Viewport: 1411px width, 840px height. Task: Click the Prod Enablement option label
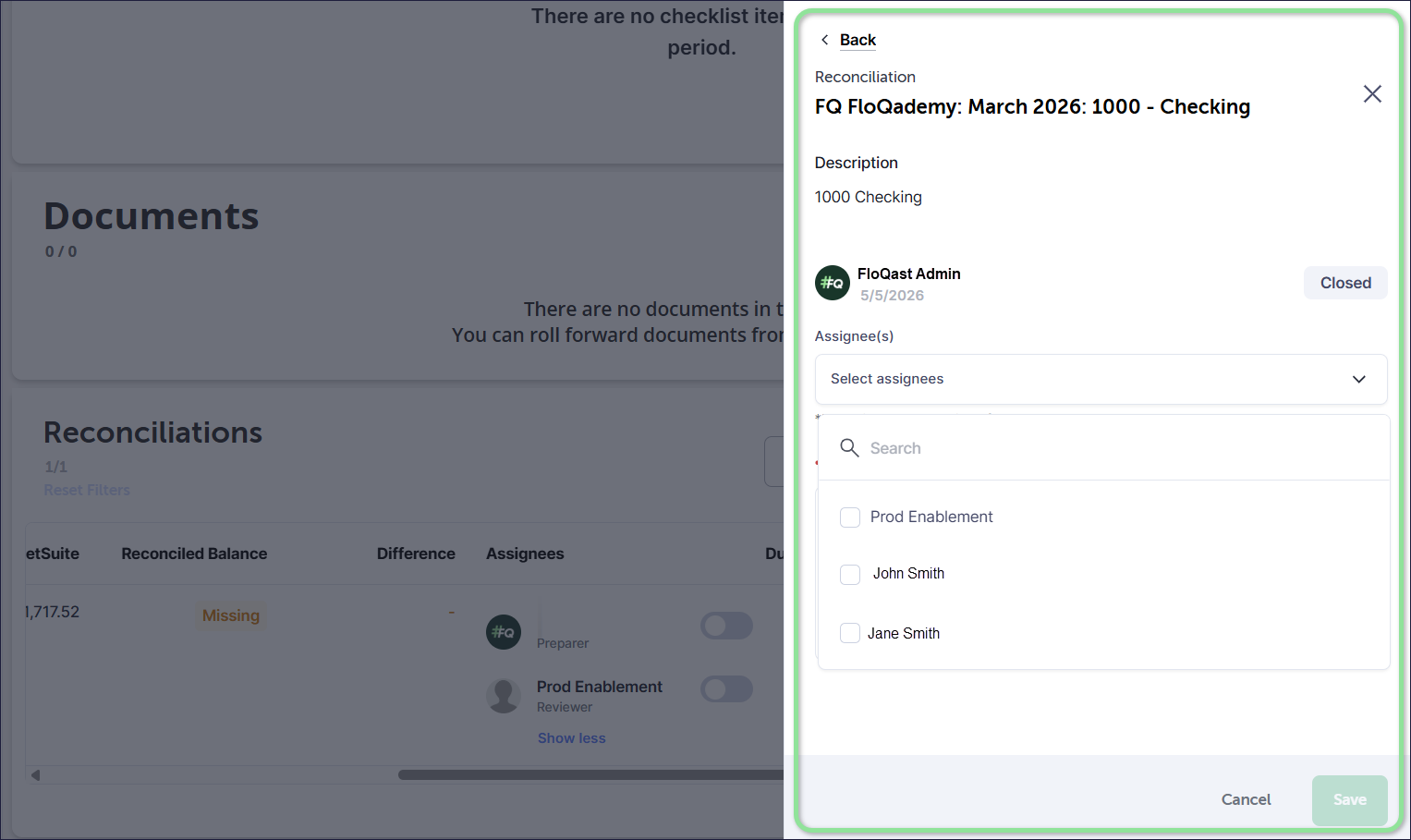click(x=931, y=517)
